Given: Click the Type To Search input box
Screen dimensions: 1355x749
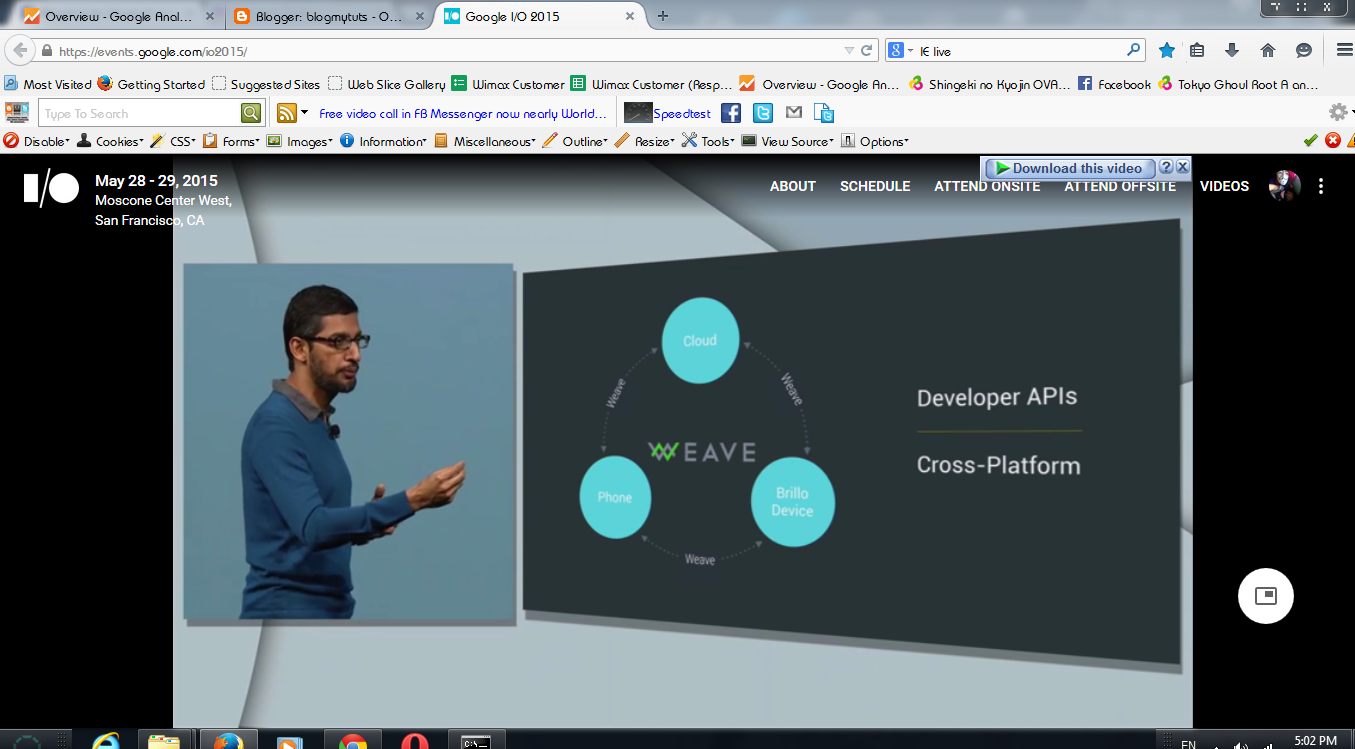Looking at the screenshot, I should point(139,113).
